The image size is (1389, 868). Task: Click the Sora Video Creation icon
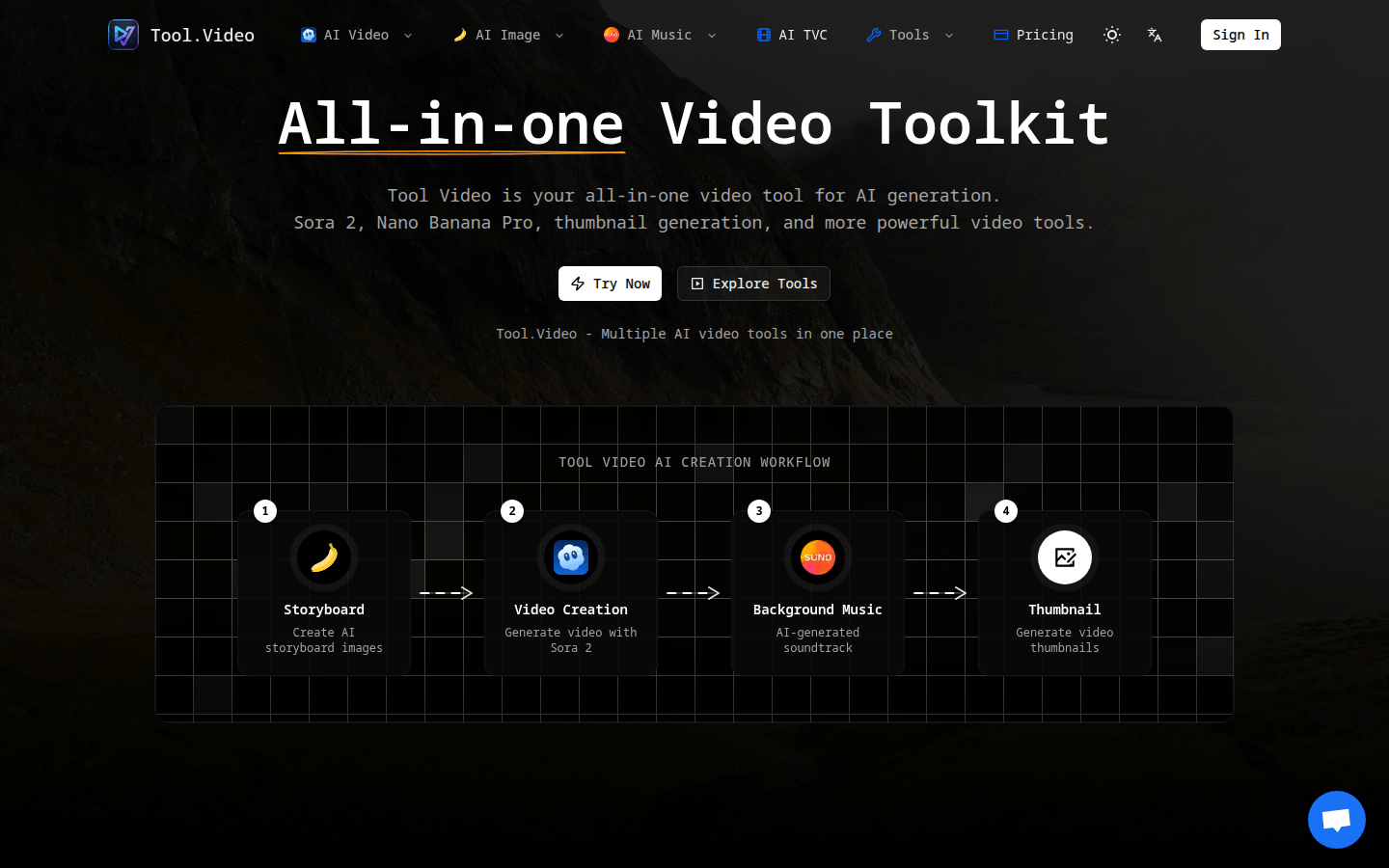(571, 557)
